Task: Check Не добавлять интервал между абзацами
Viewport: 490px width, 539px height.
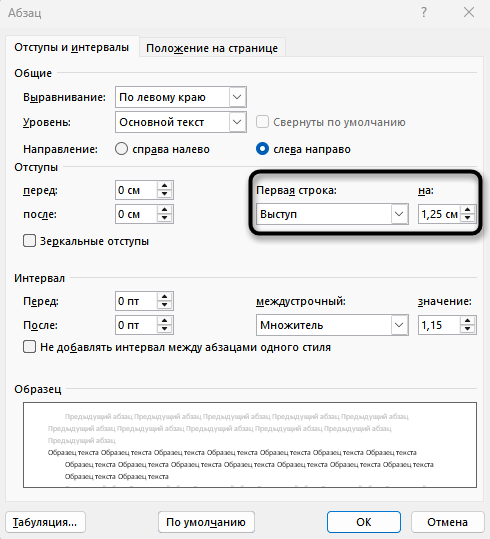Action: coord(29,347)
